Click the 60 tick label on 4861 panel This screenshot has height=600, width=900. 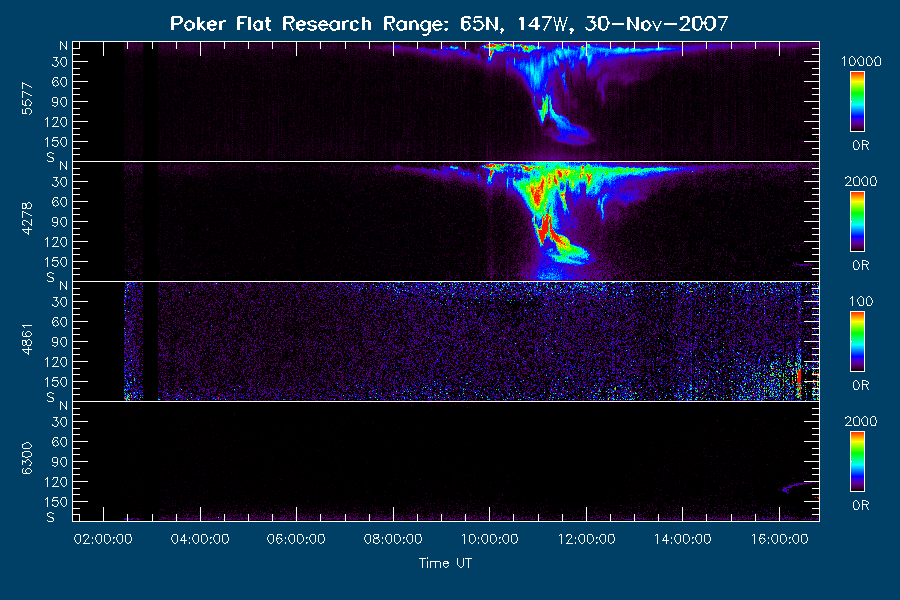point(60,322)
